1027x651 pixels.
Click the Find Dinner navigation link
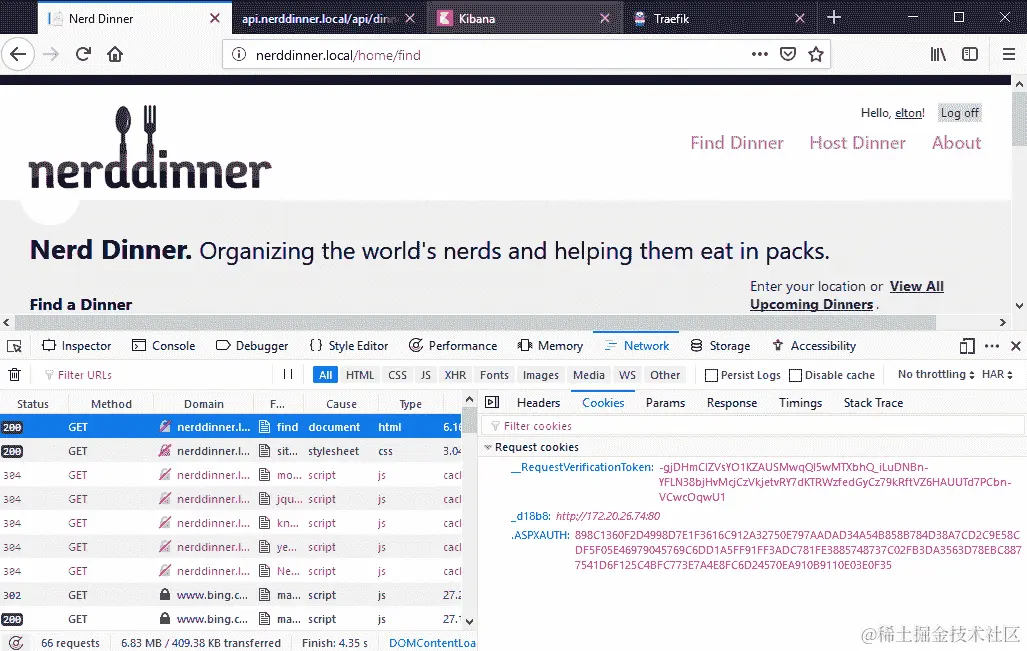[x=737, y=143]
